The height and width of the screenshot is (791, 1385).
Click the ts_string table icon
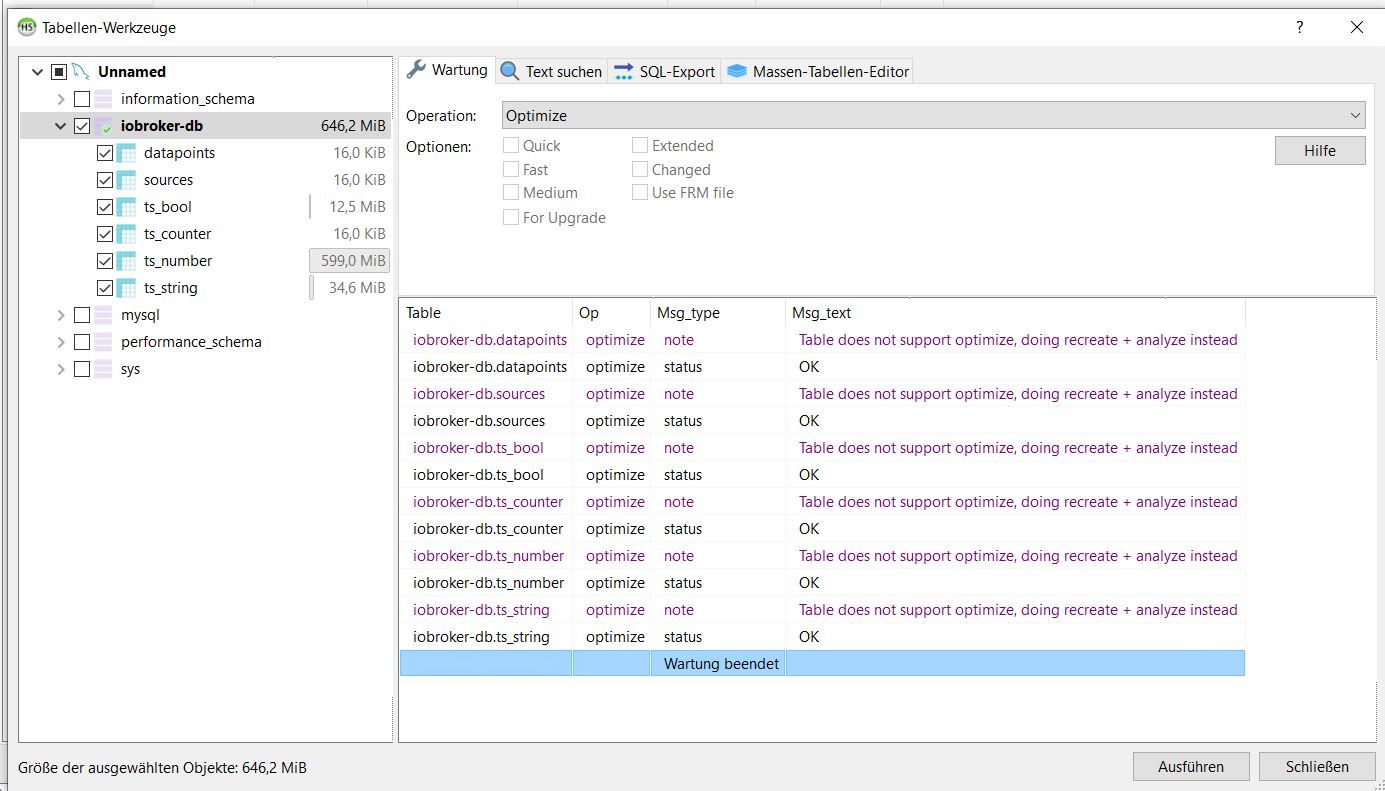126,288
